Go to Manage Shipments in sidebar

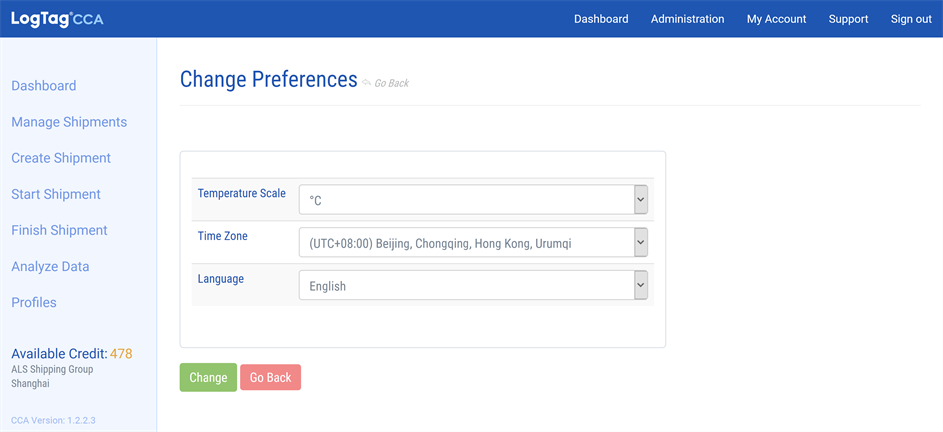(x=69, y=122)
